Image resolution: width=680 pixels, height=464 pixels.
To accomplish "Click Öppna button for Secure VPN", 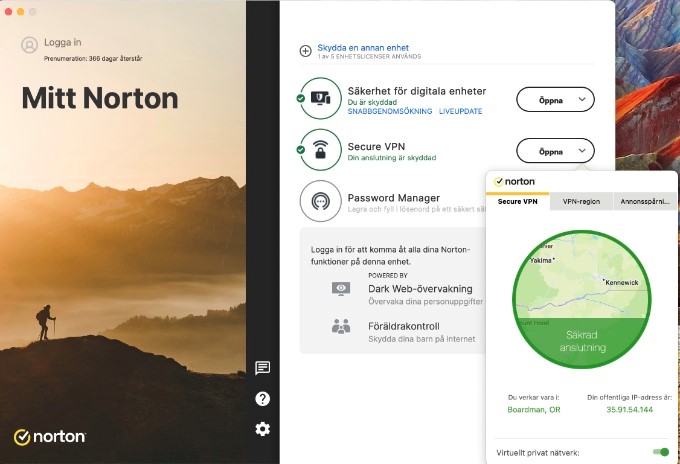I will [555, 151].
